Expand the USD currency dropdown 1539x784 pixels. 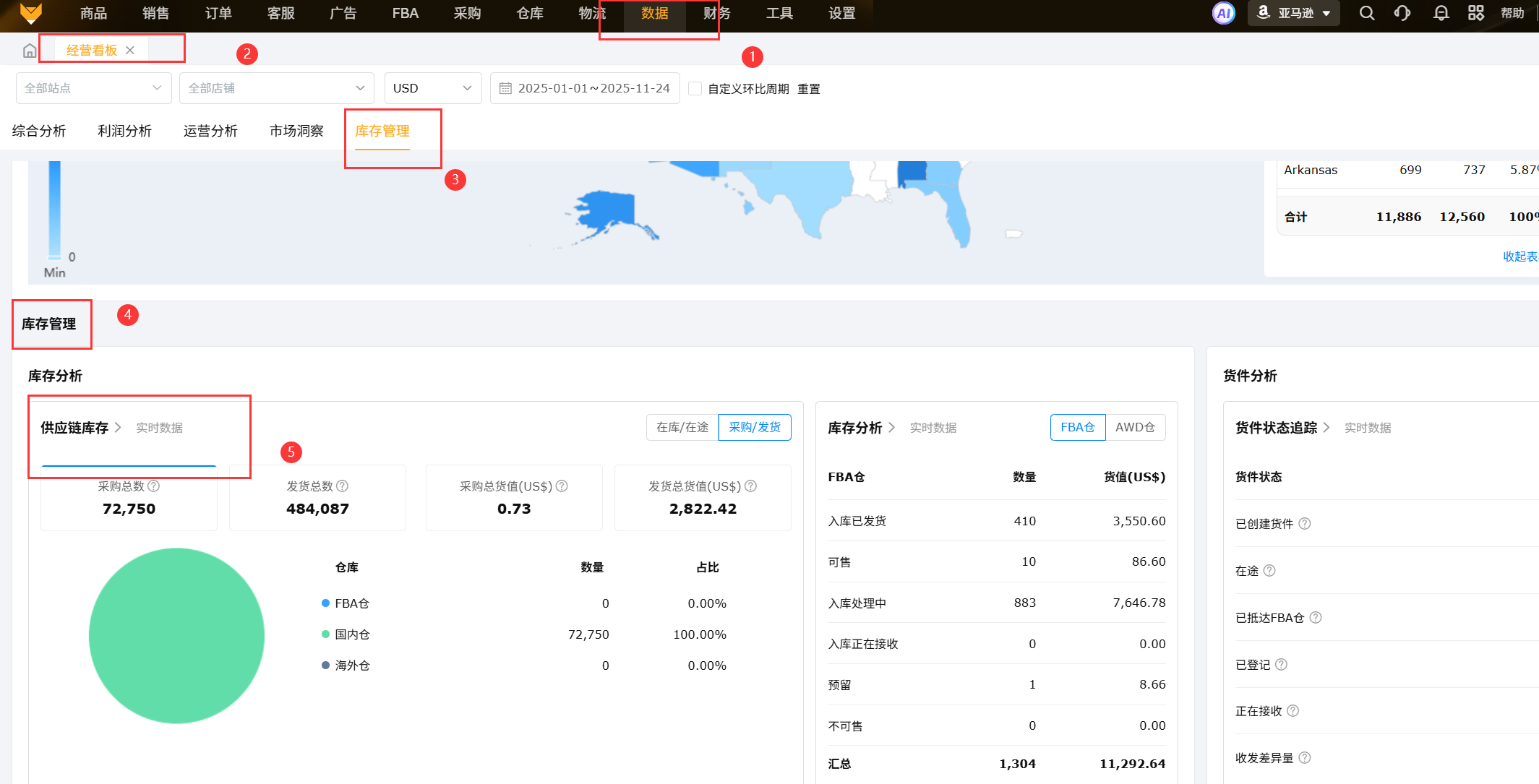(432, 88)
